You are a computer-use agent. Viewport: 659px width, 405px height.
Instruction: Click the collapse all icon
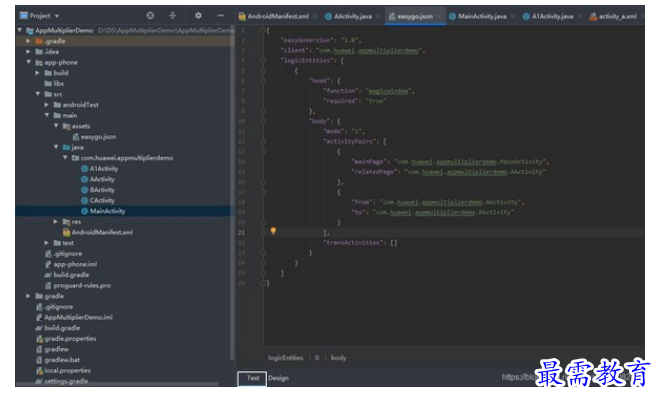[x=172, y=16]
